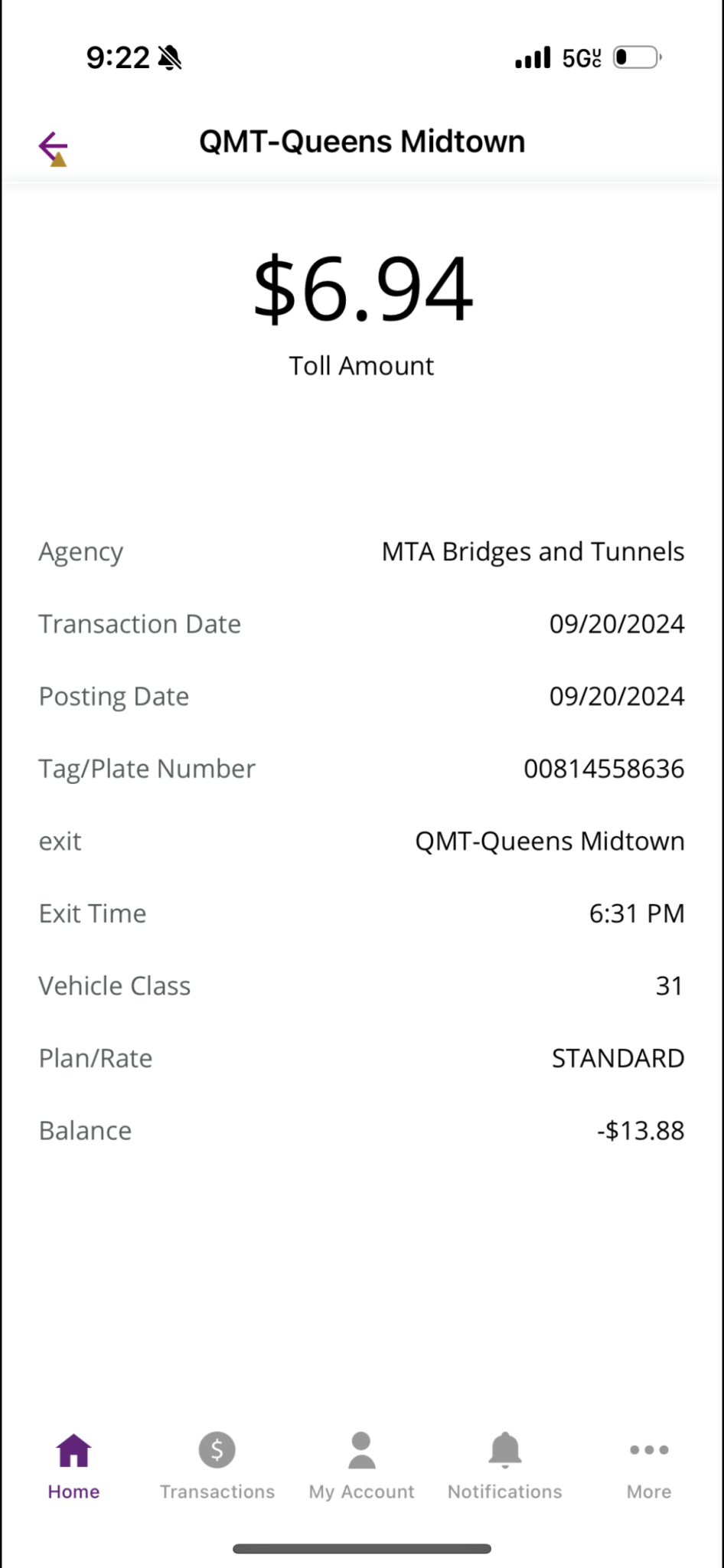
Task: Tap the silenced bell status icon
Action: [x=170, y=57]
